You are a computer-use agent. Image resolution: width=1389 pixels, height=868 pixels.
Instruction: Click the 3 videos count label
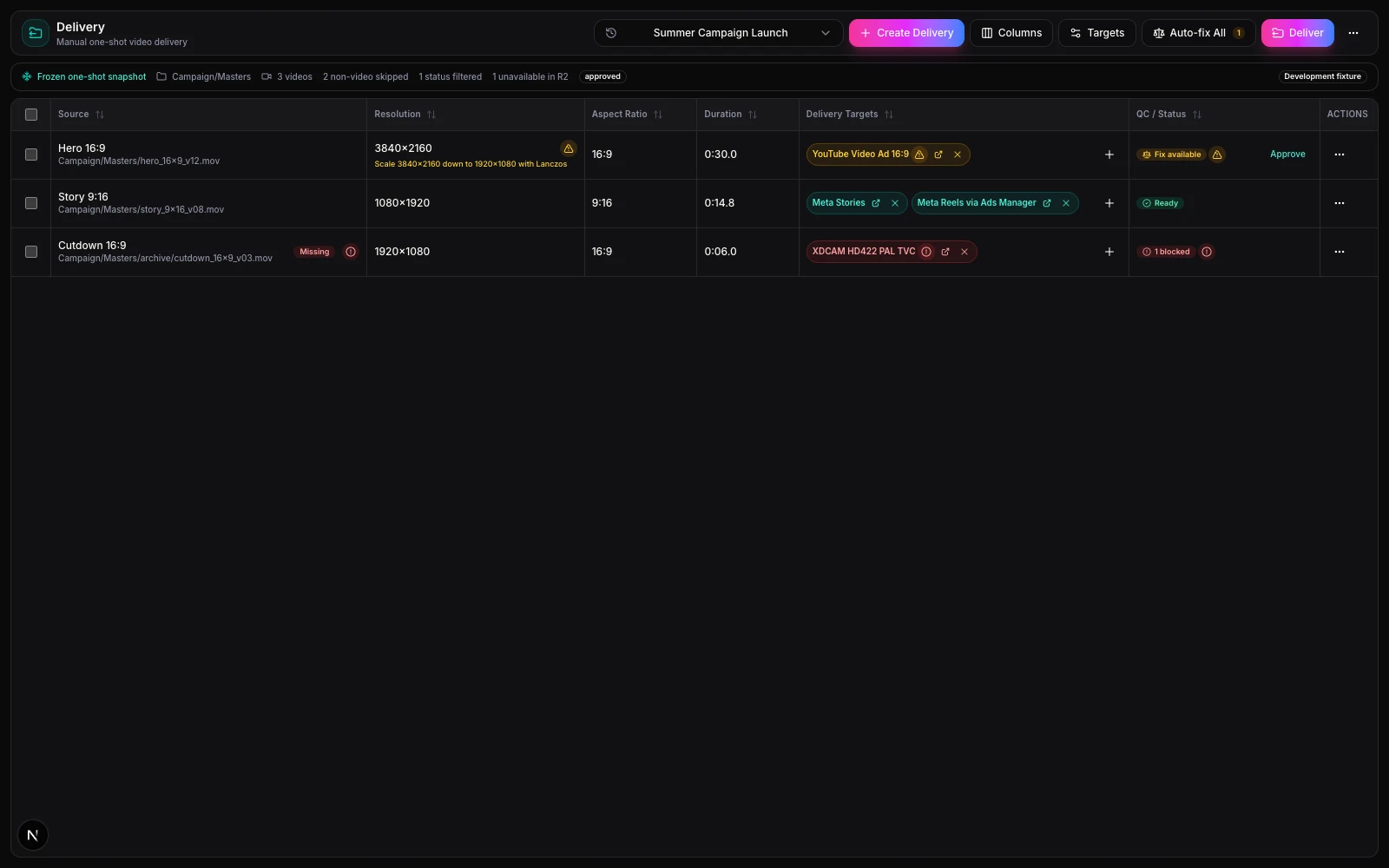286,77
